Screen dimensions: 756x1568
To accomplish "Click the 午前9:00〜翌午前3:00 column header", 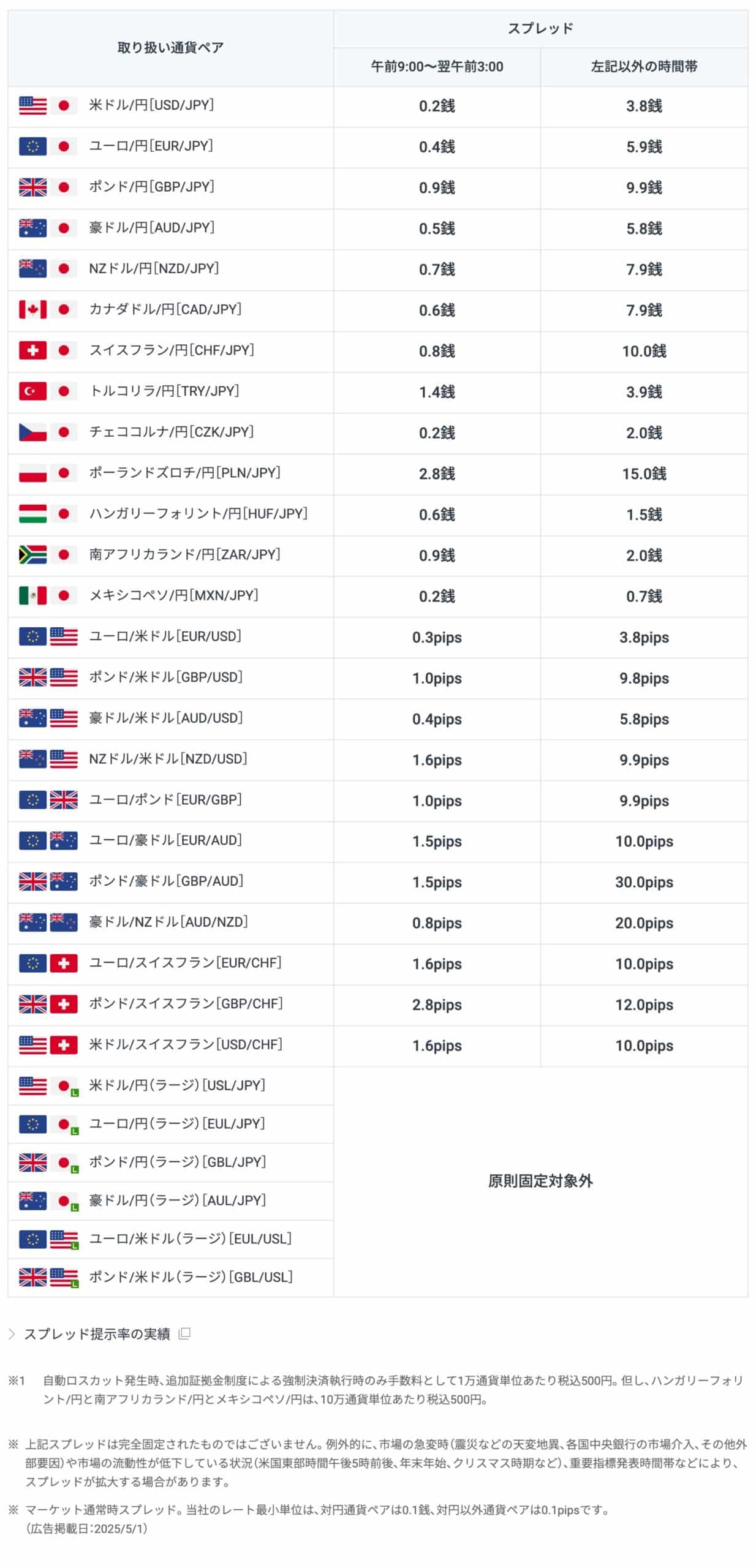I will (x=437, y=67).
